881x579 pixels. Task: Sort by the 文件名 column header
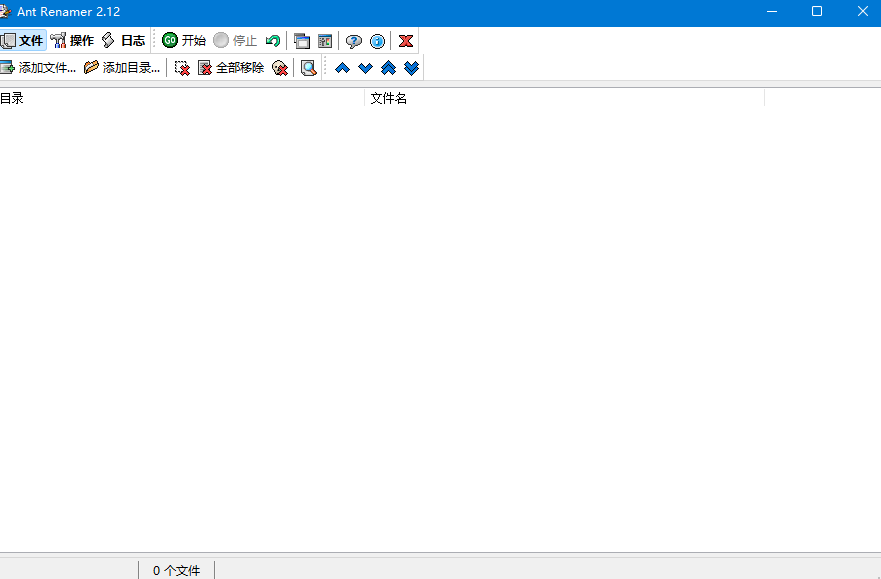(565, 98)
